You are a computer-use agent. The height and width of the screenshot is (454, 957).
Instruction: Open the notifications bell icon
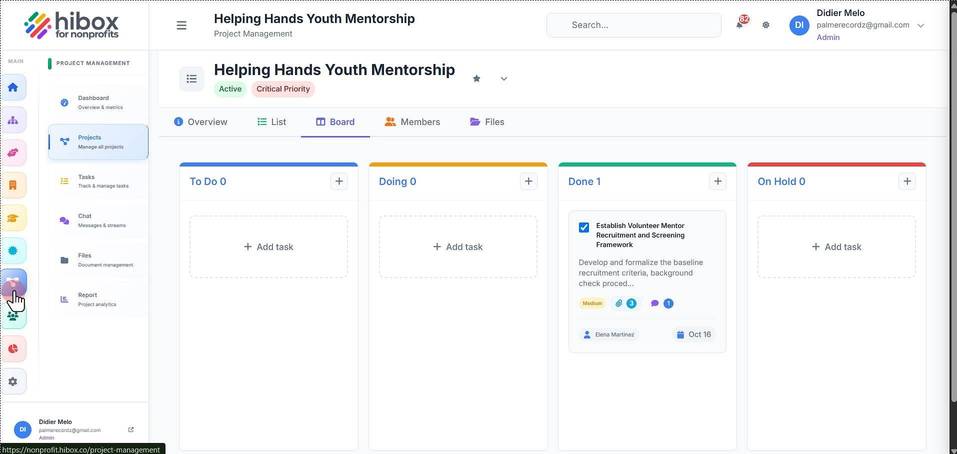740,24
